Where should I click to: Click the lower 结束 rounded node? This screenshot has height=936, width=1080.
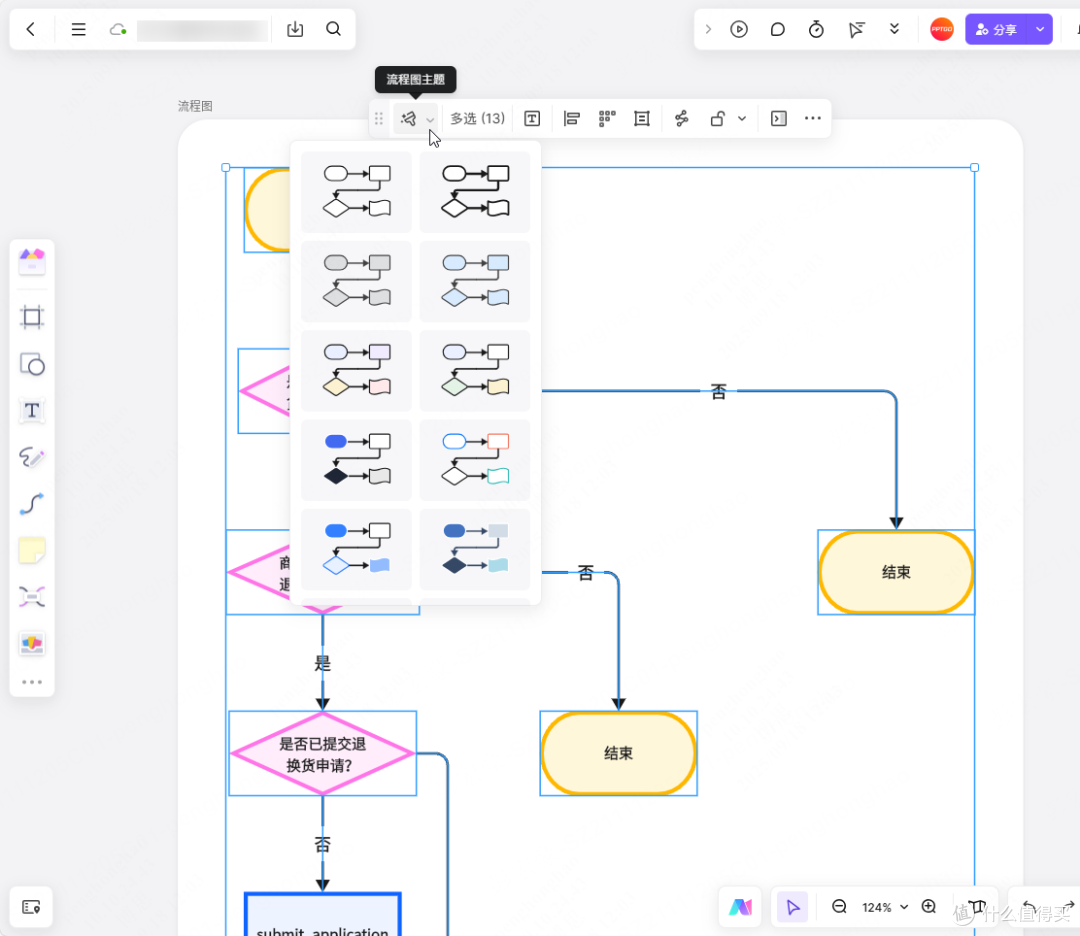pyautogui.click(x=619, y=753)
